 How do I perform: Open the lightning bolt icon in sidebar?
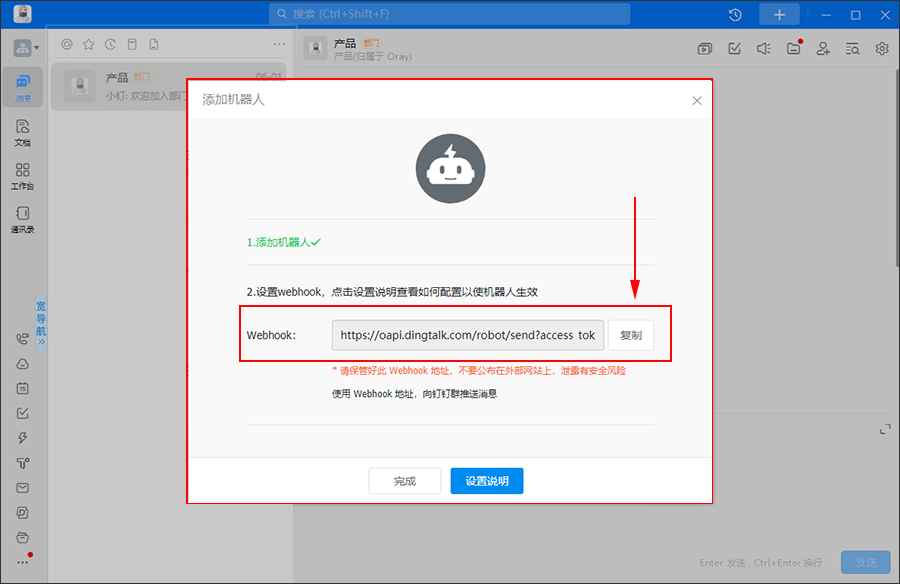(x=22, y=438)
